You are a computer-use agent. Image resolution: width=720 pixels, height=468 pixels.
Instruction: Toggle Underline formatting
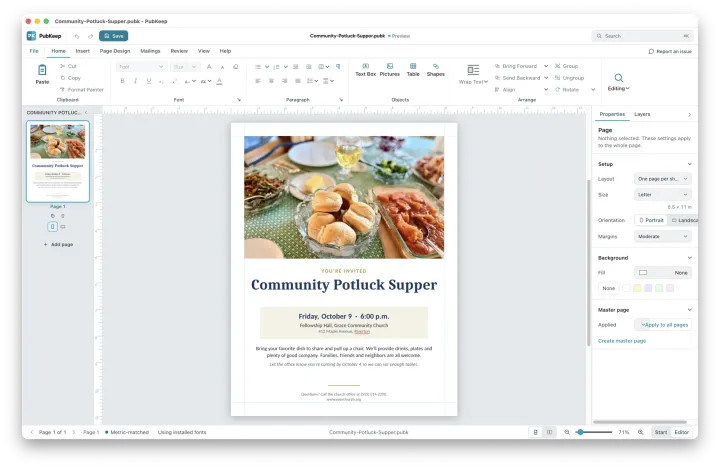click(x=149, y=81)
